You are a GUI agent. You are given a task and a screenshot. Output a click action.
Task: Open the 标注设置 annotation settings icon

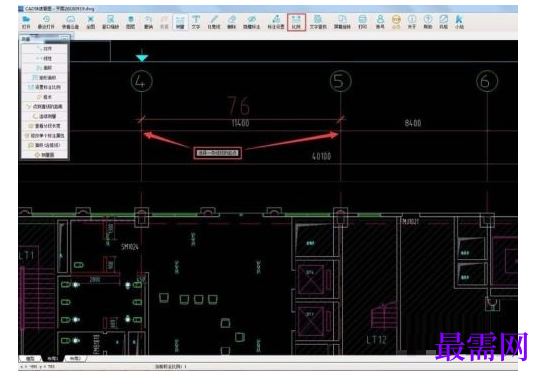click(276, 22)
